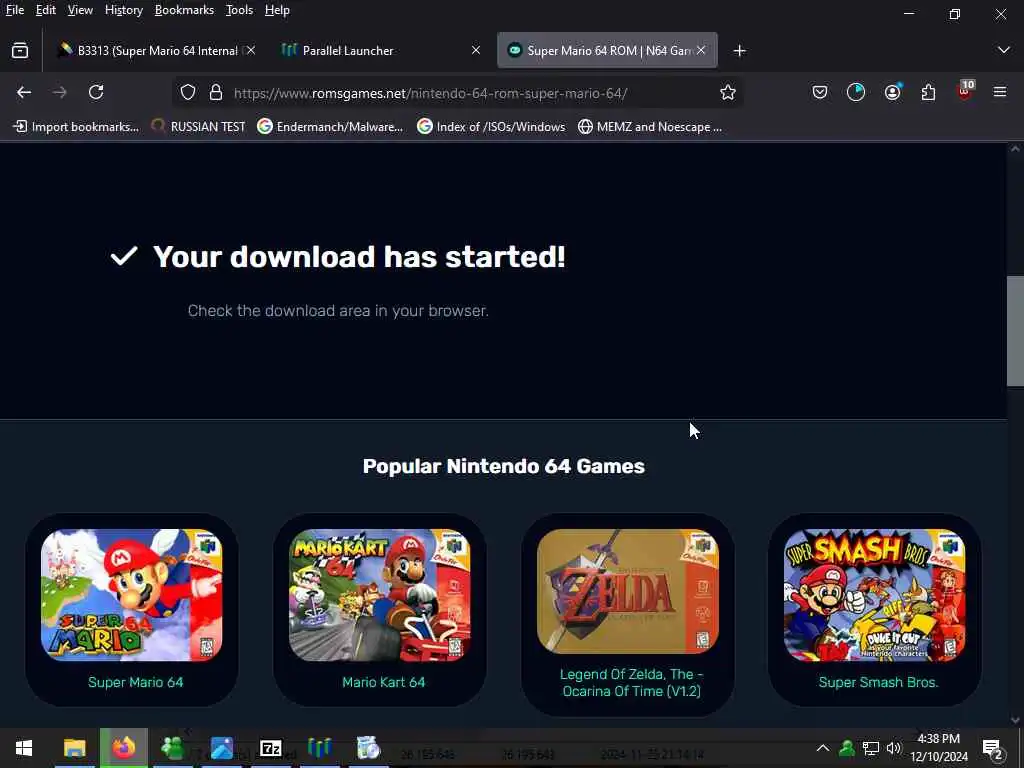Open the Super Smash Bros. cover image
Viewport: 1024px width, 768px height.
click(x=875, y=595)
